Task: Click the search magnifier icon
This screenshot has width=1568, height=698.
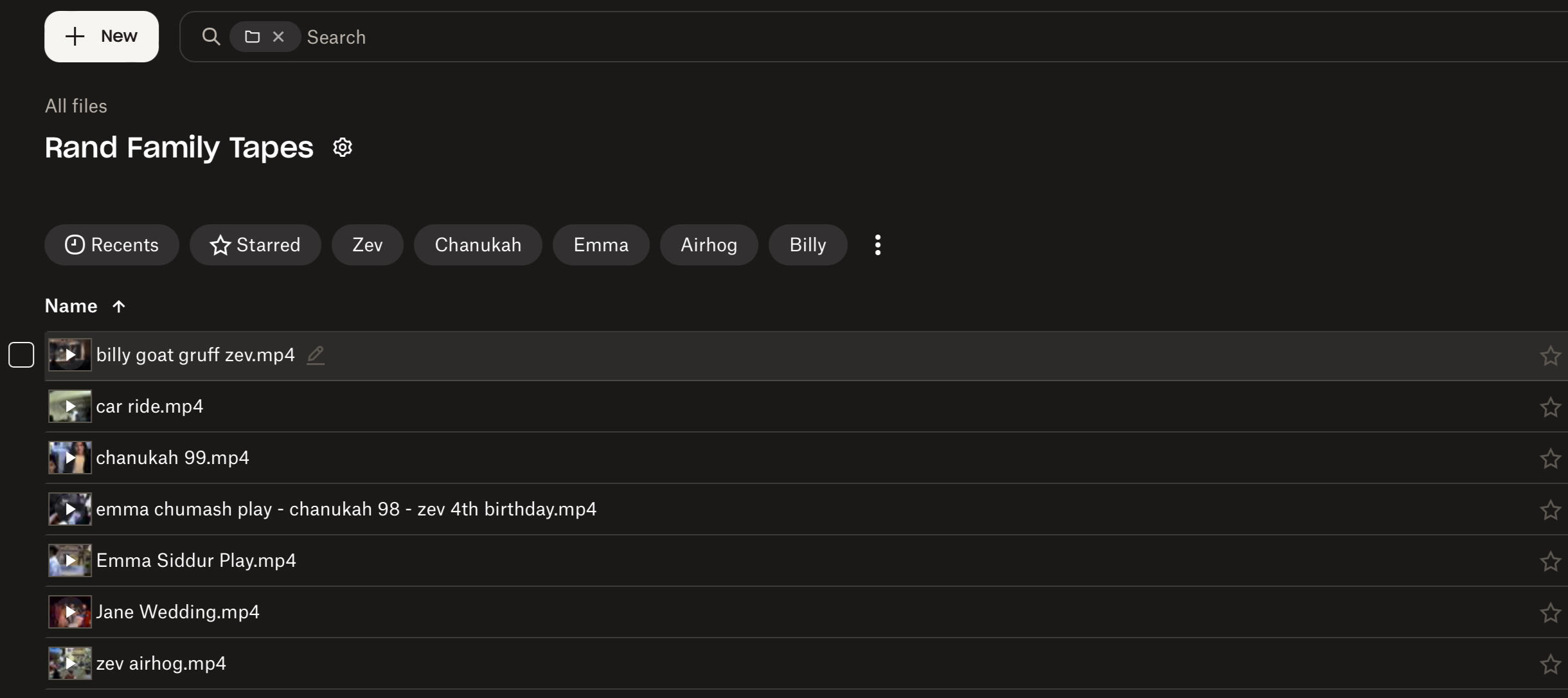Action: (x=211, y=37)
